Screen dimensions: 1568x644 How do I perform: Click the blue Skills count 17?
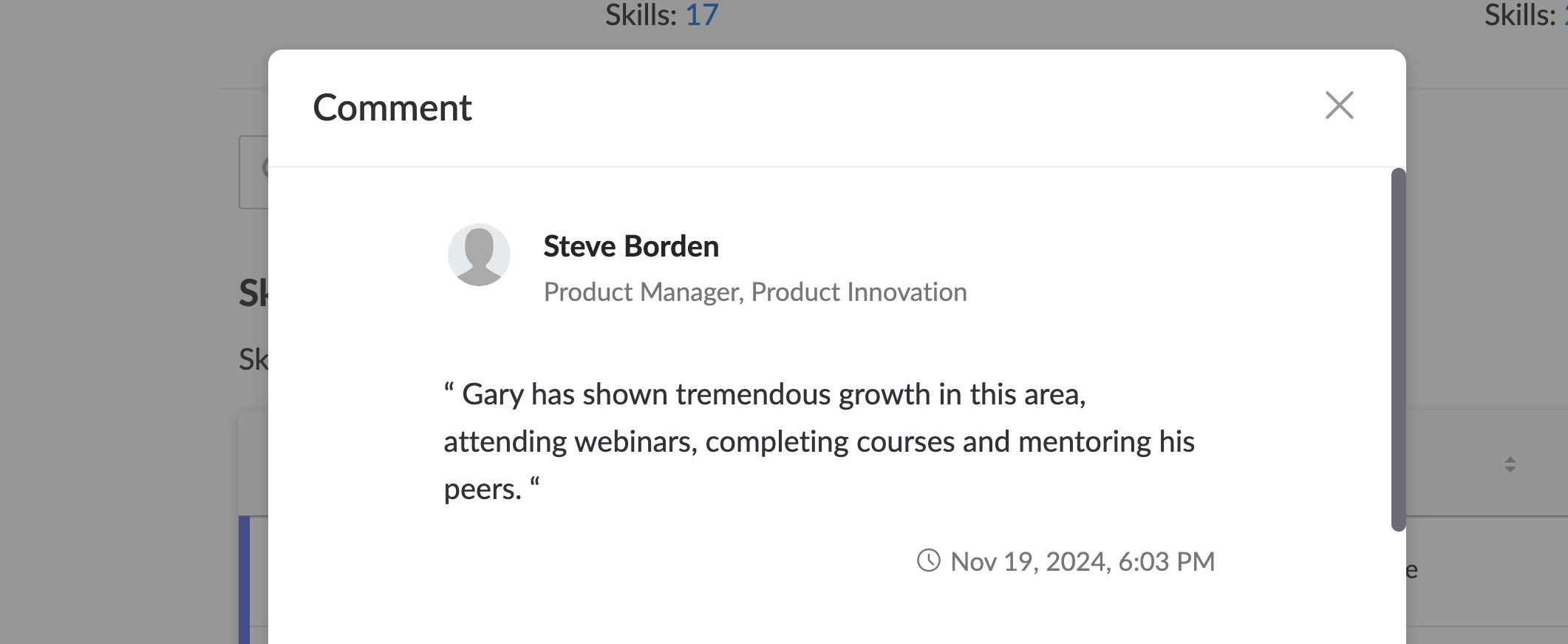(702, 15)
